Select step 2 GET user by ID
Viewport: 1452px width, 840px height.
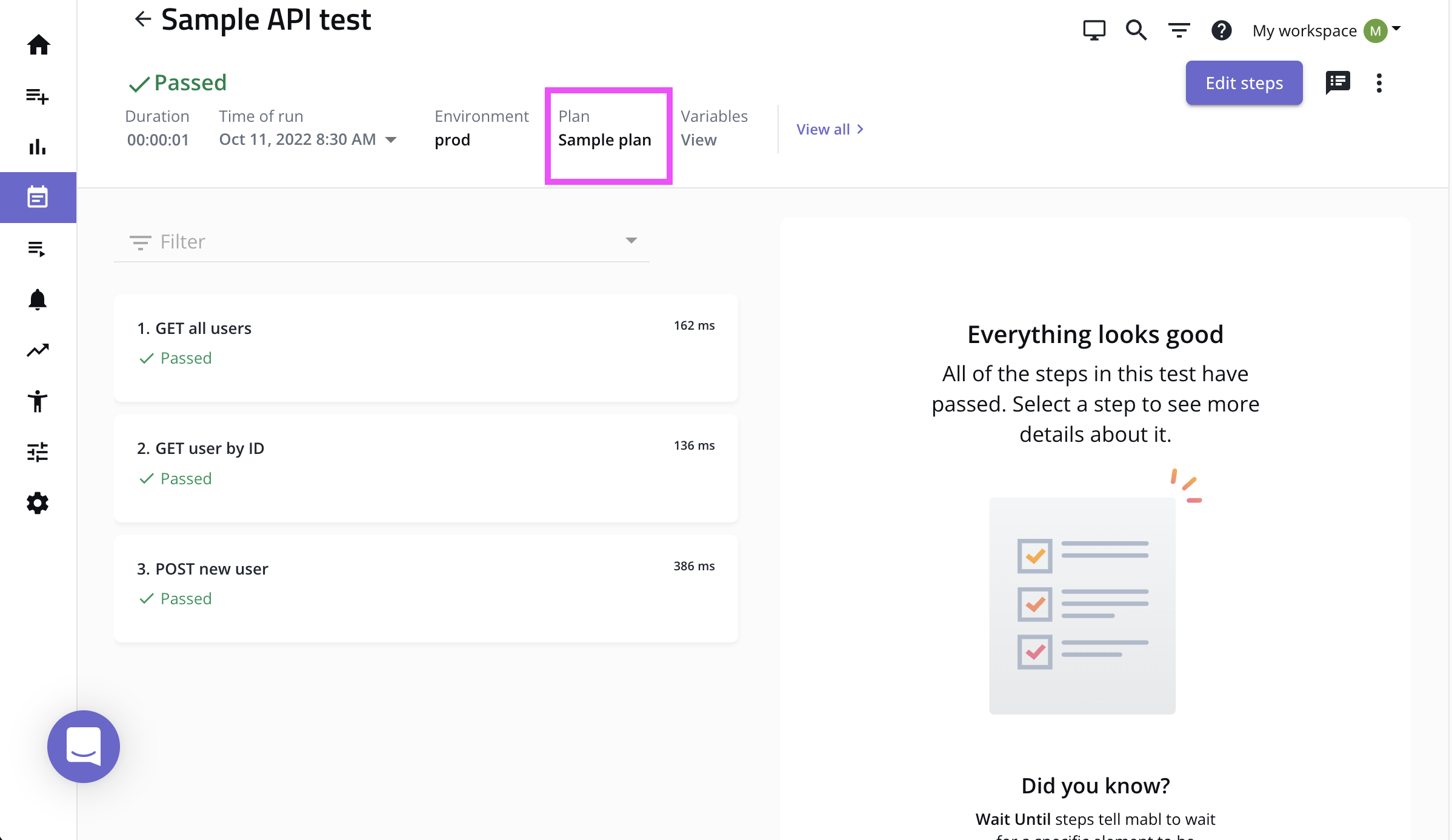coord(426,468)
